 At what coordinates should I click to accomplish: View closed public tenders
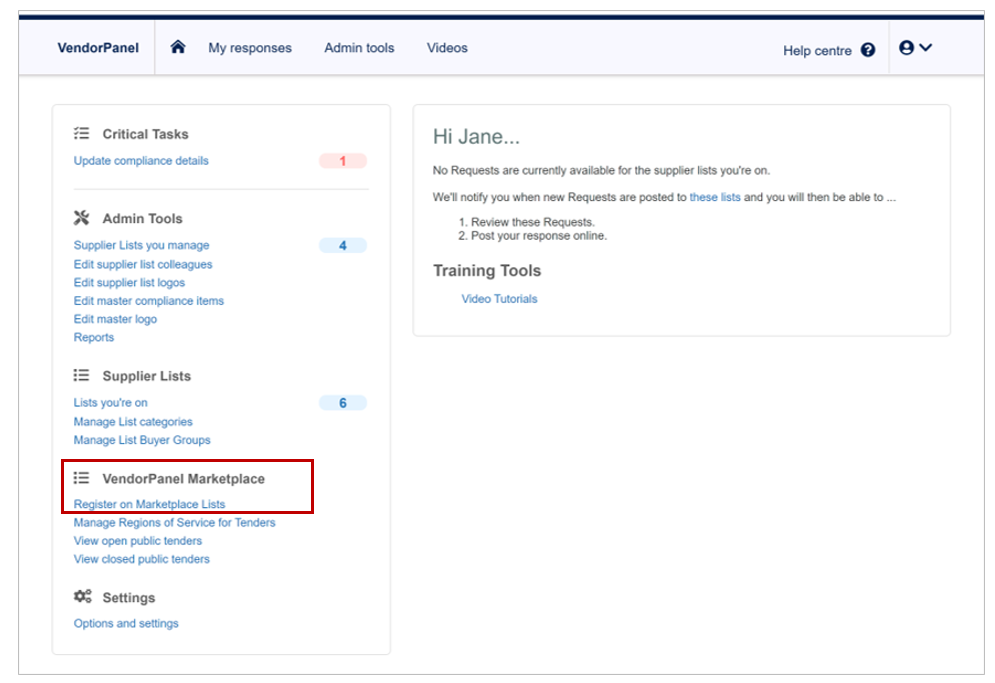[142, 559]
